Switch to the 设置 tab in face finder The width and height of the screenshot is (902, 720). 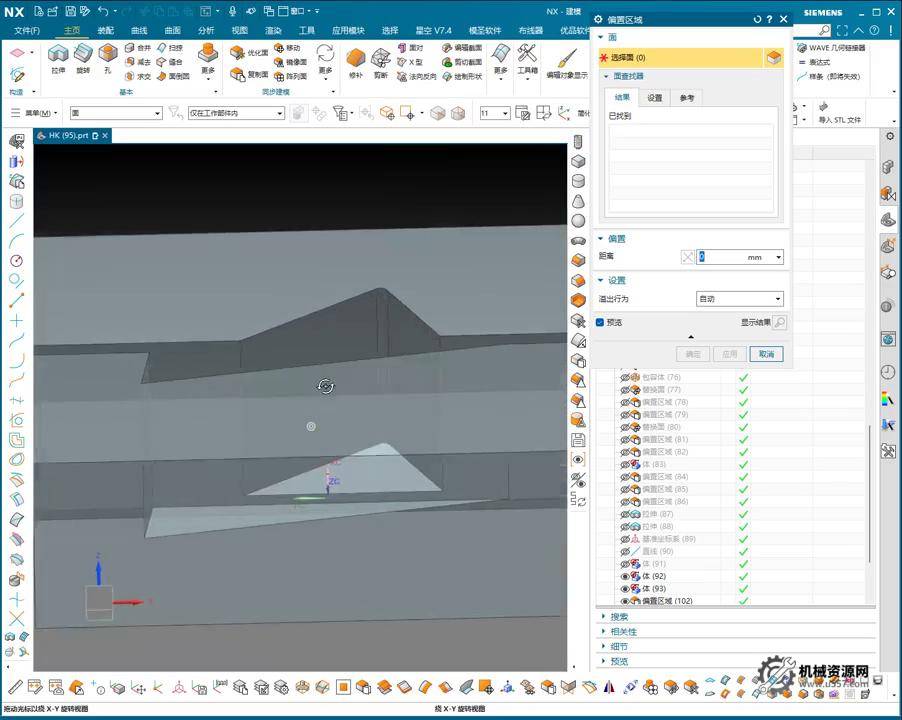654,98
